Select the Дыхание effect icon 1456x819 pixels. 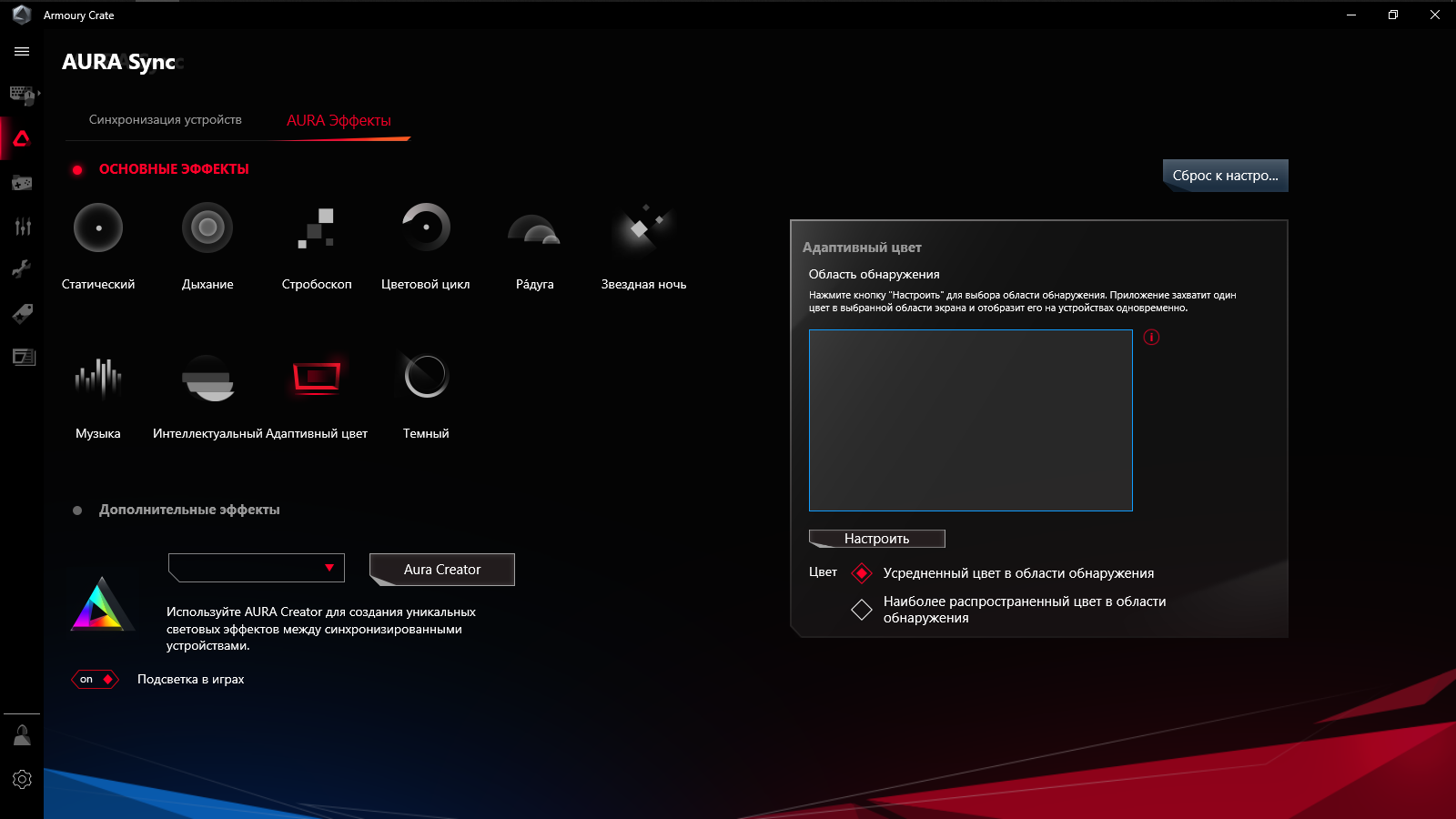coord(207,227)
